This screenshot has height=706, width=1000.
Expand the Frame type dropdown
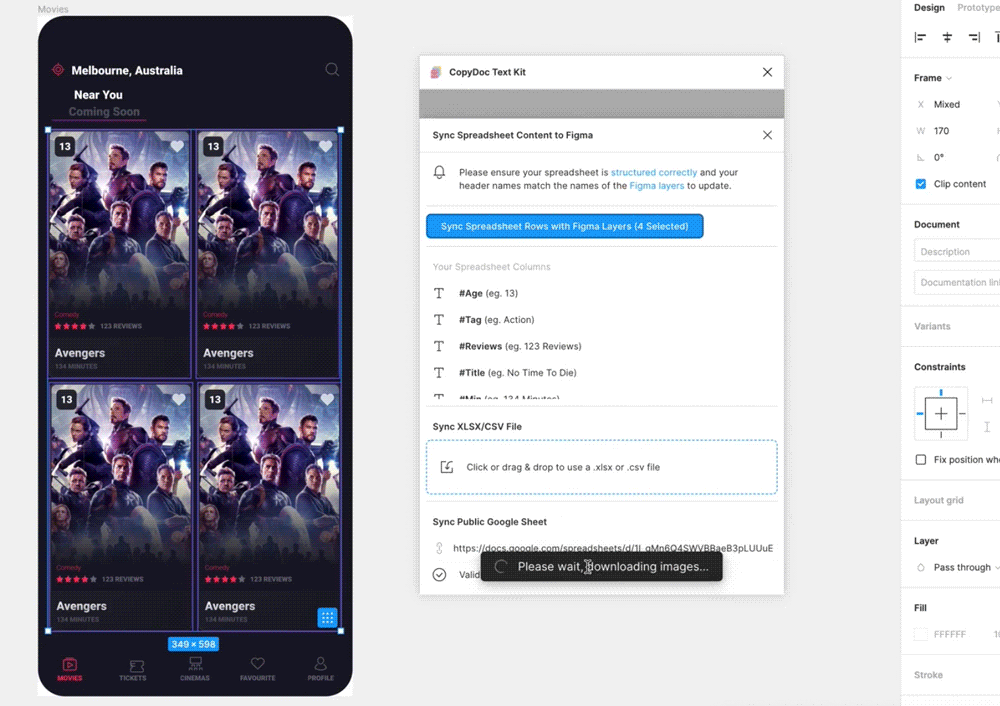point(933,78)
